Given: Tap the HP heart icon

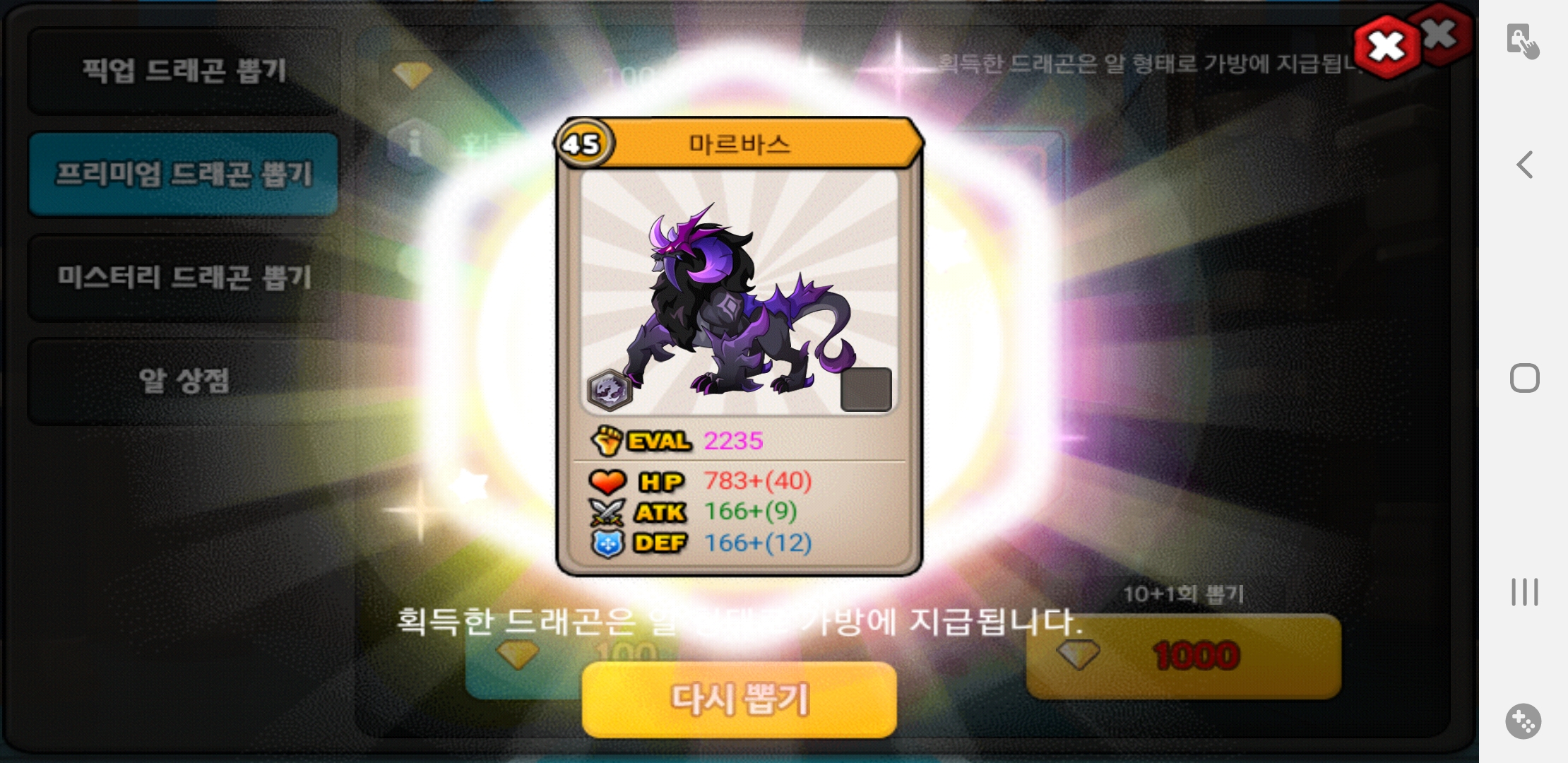Looking at the screenshot, I should pos(607,482).
